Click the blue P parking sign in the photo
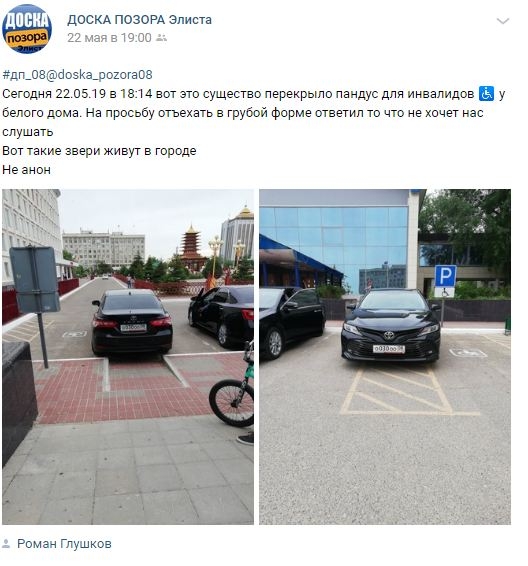528x566 pixels. pyautogui.click(x=445, y=277)
